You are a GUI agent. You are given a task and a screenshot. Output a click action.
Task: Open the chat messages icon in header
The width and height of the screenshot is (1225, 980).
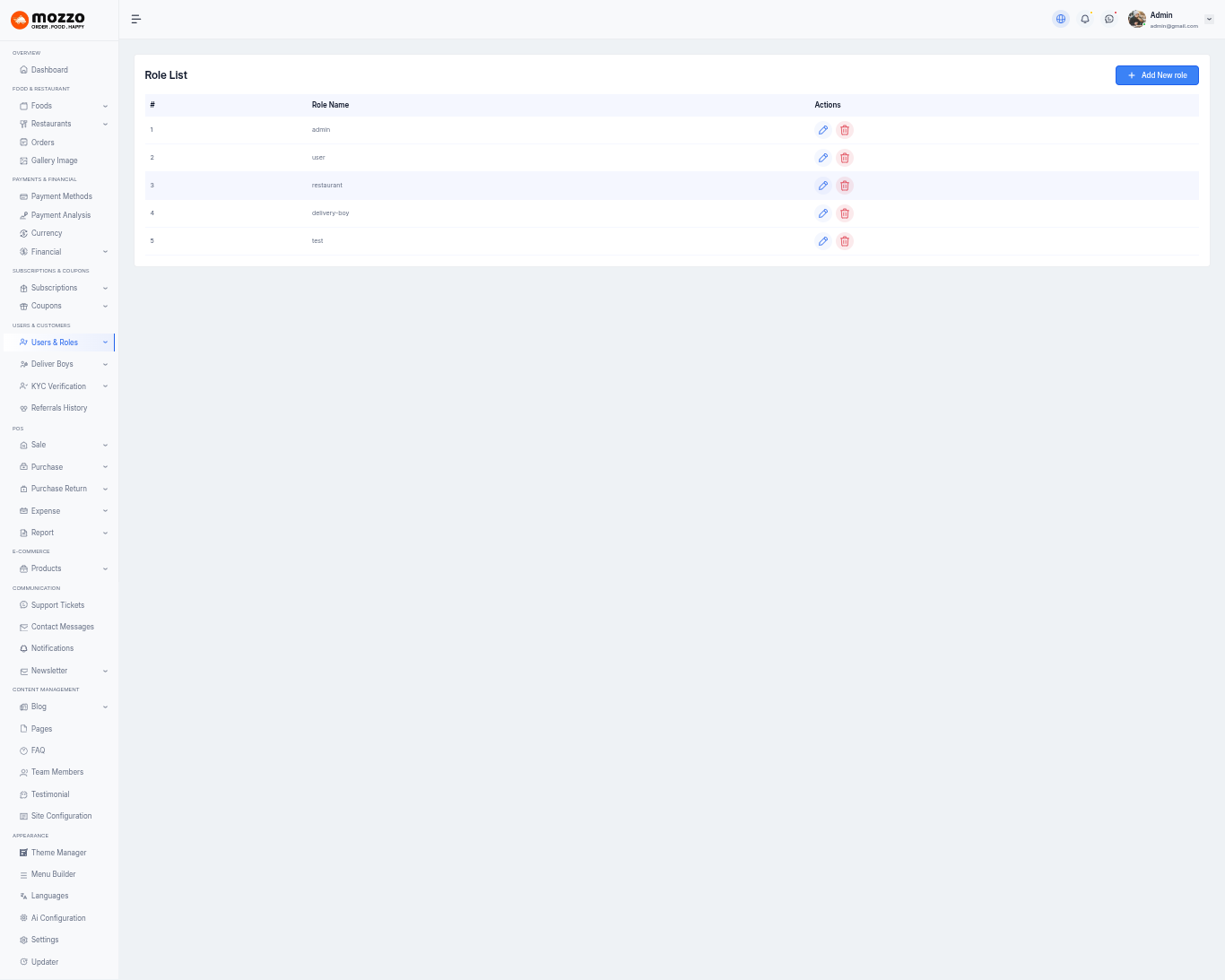pos(1109,19)
